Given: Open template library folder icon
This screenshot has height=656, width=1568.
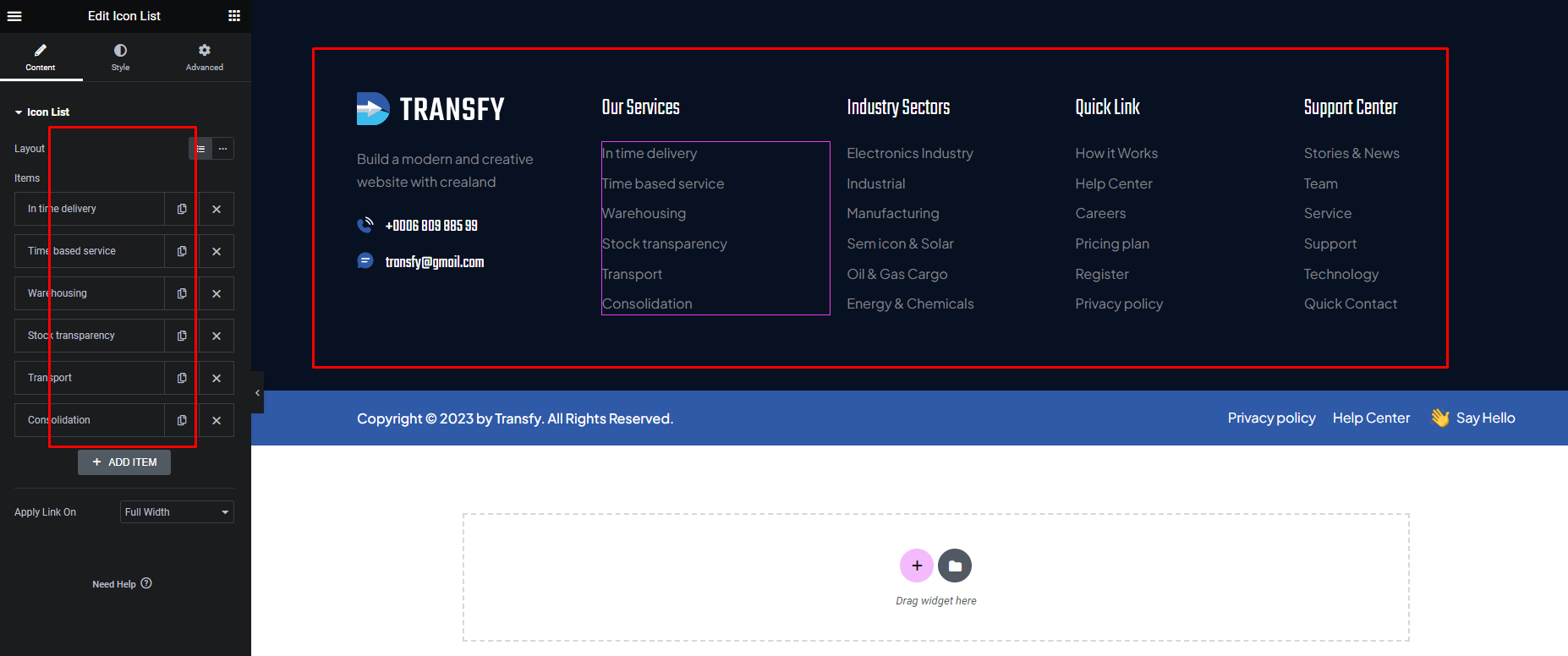Looking at the screenshot, I should pos(955,566).
